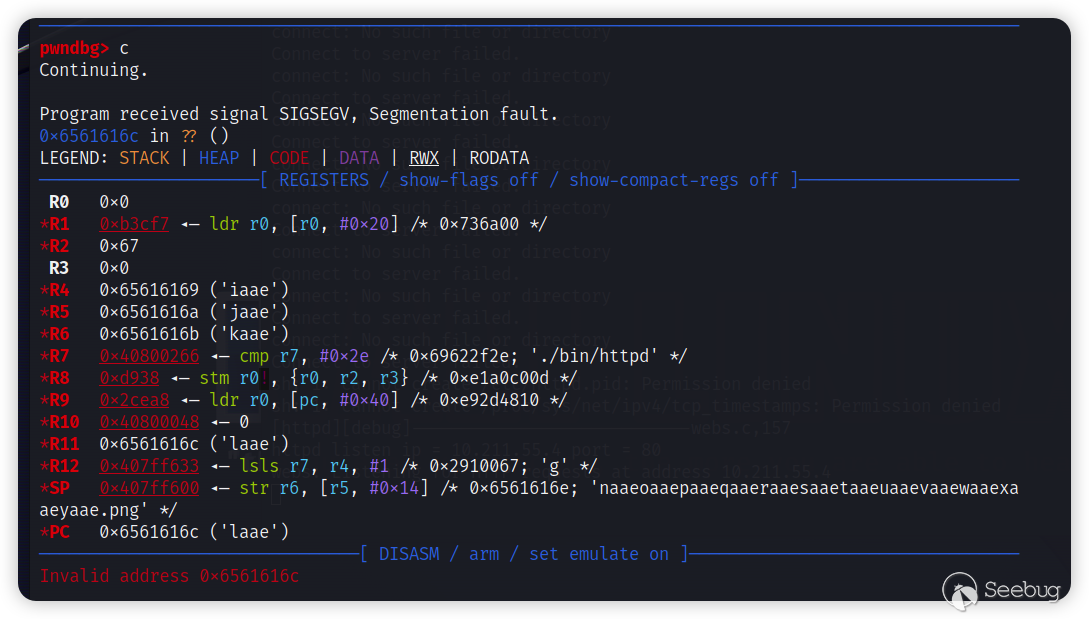The image size is (1089, 619).
Task: Click the red PC register label
Action: pos(54,532)
